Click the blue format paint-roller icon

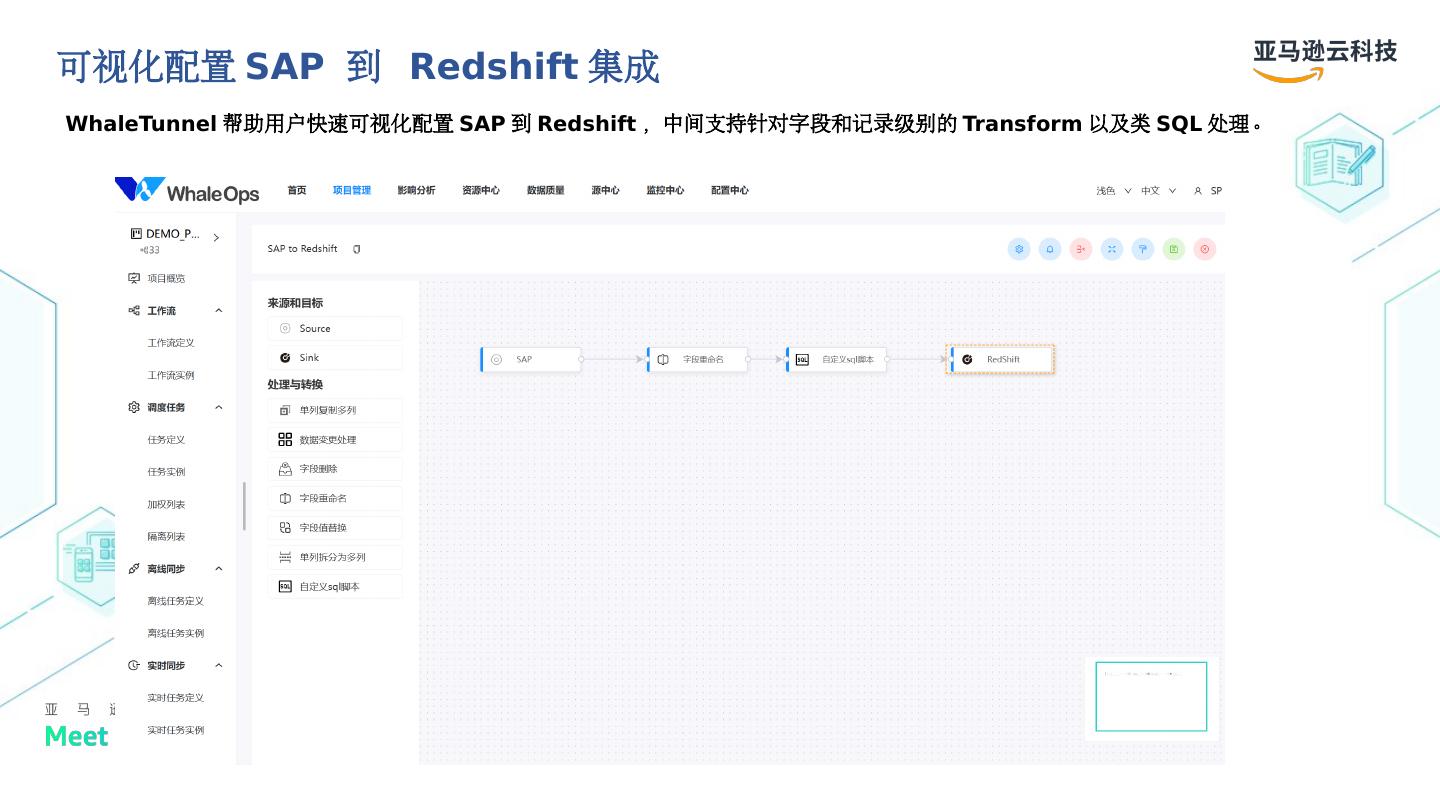click(1143, 249)
